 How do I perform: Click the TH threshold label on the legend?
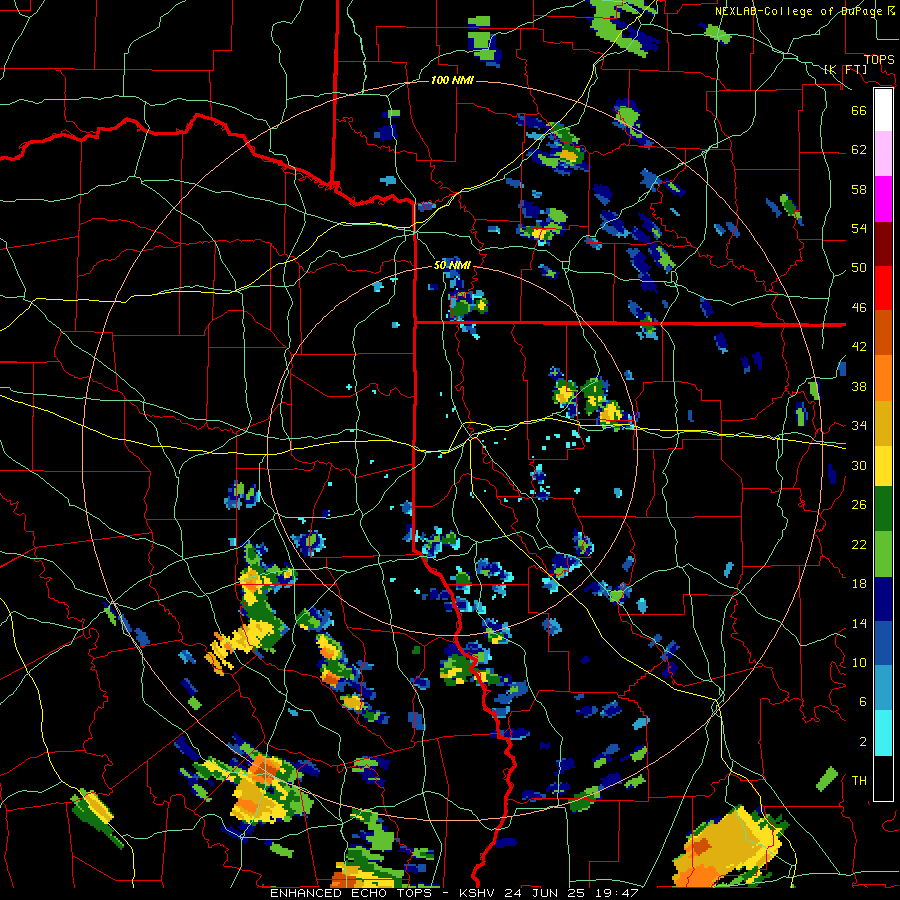click(859, 781)
